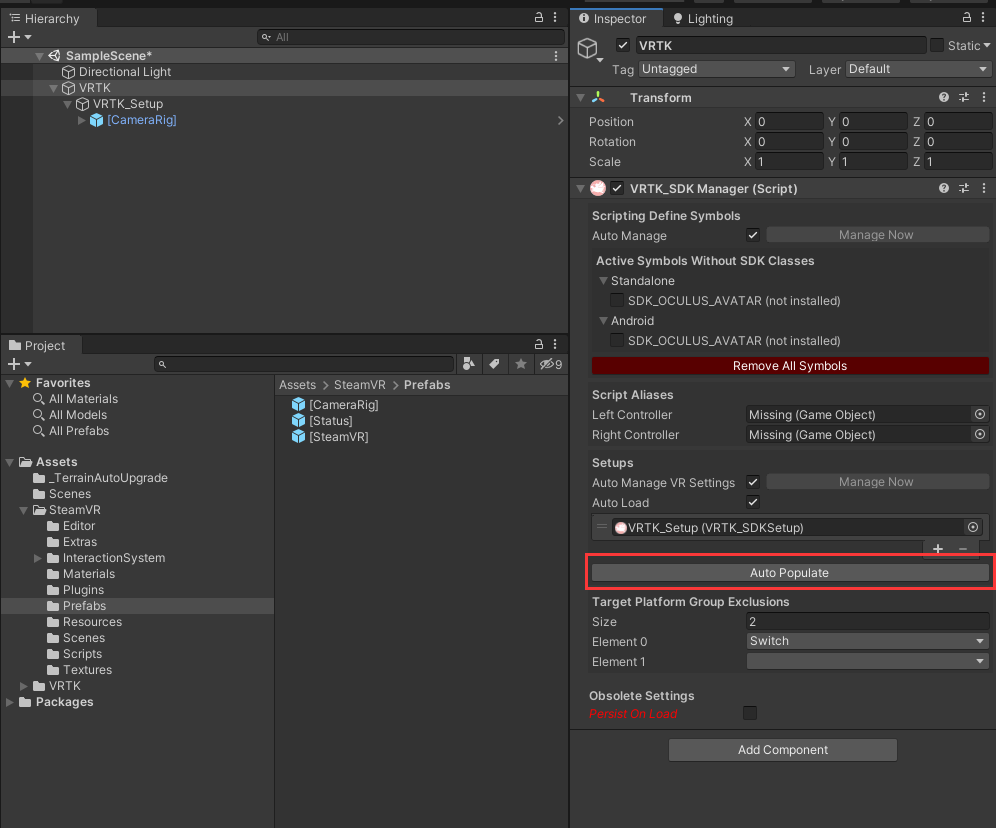996x828 pixels.
Task: Open Element 0 Switch dropdown
Action: pyautogui.click(x=868, y=641)
